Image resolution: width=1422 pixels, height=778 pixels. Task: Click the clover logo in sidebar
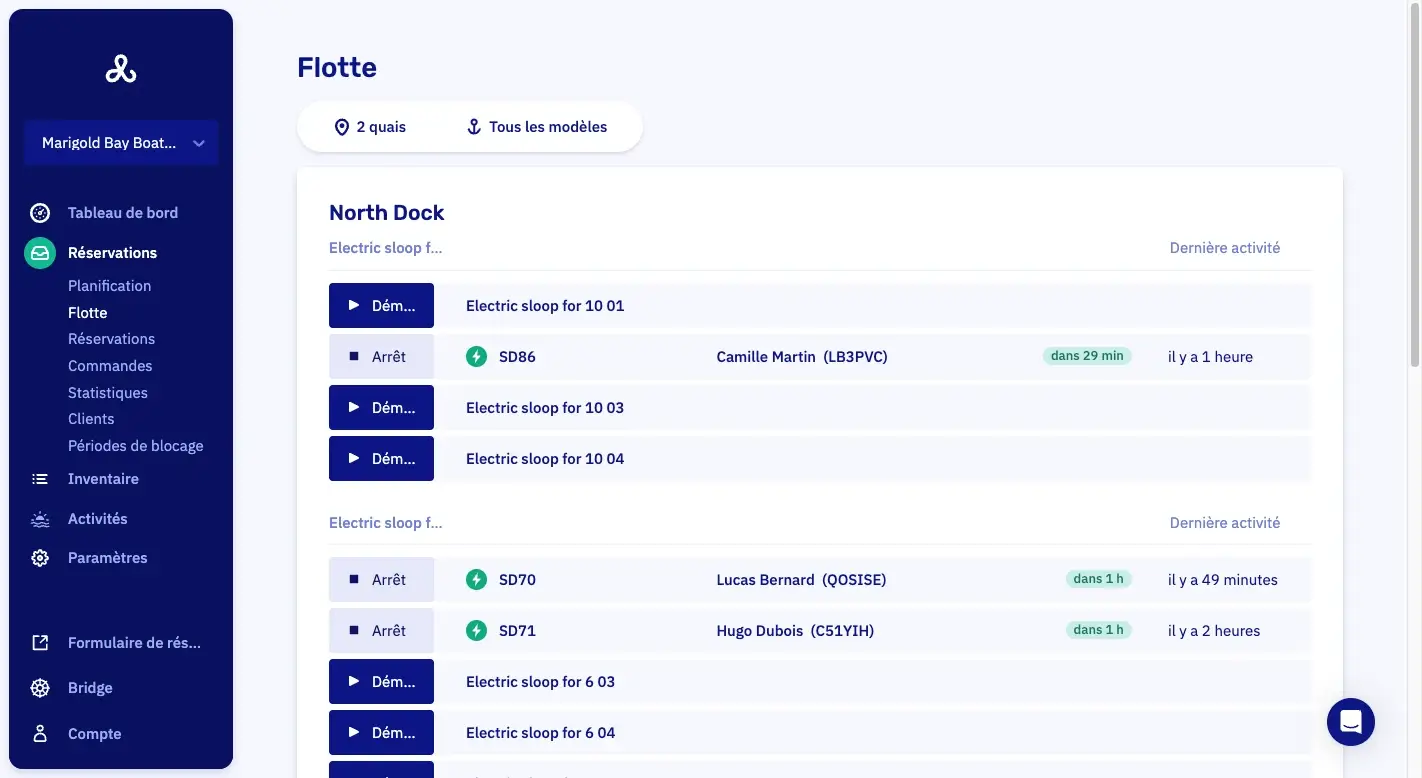tap(121, 68)
